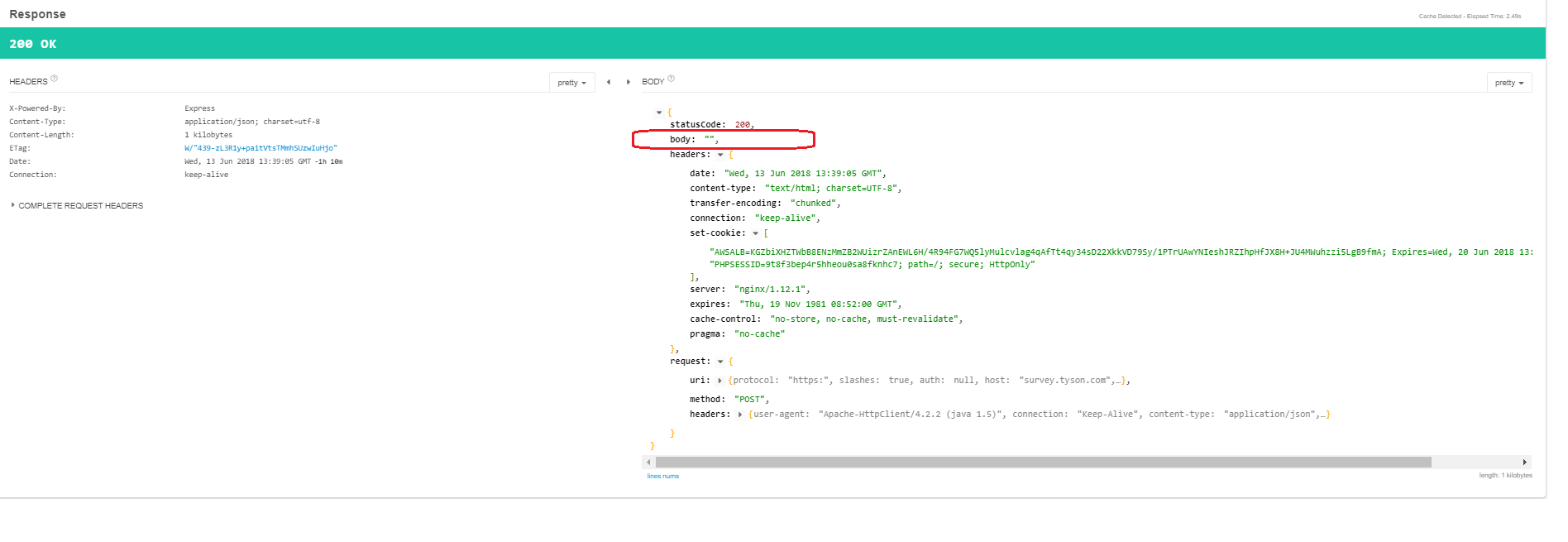Image resolution: width=1568 pixels, height=542 pixels.
Task: Expand the uri object in request
Action: click(719, 381)
